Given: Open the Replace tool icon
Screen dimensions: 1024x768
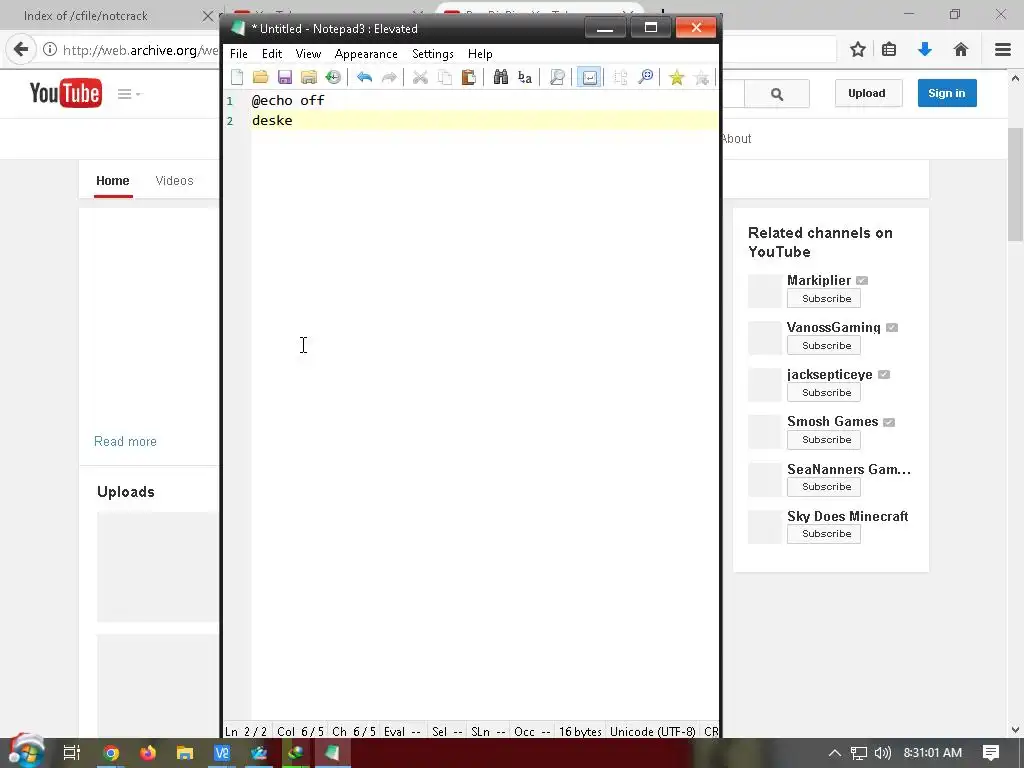Looking at the screenshot, I should pyautogui.click(x=524, y=77).
